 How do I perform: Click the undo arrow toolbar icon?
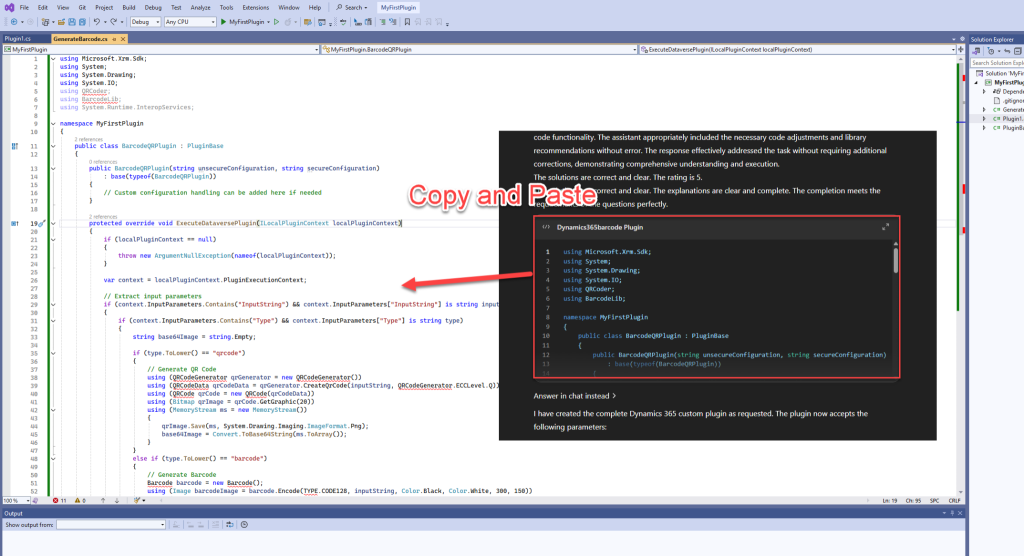97,22
